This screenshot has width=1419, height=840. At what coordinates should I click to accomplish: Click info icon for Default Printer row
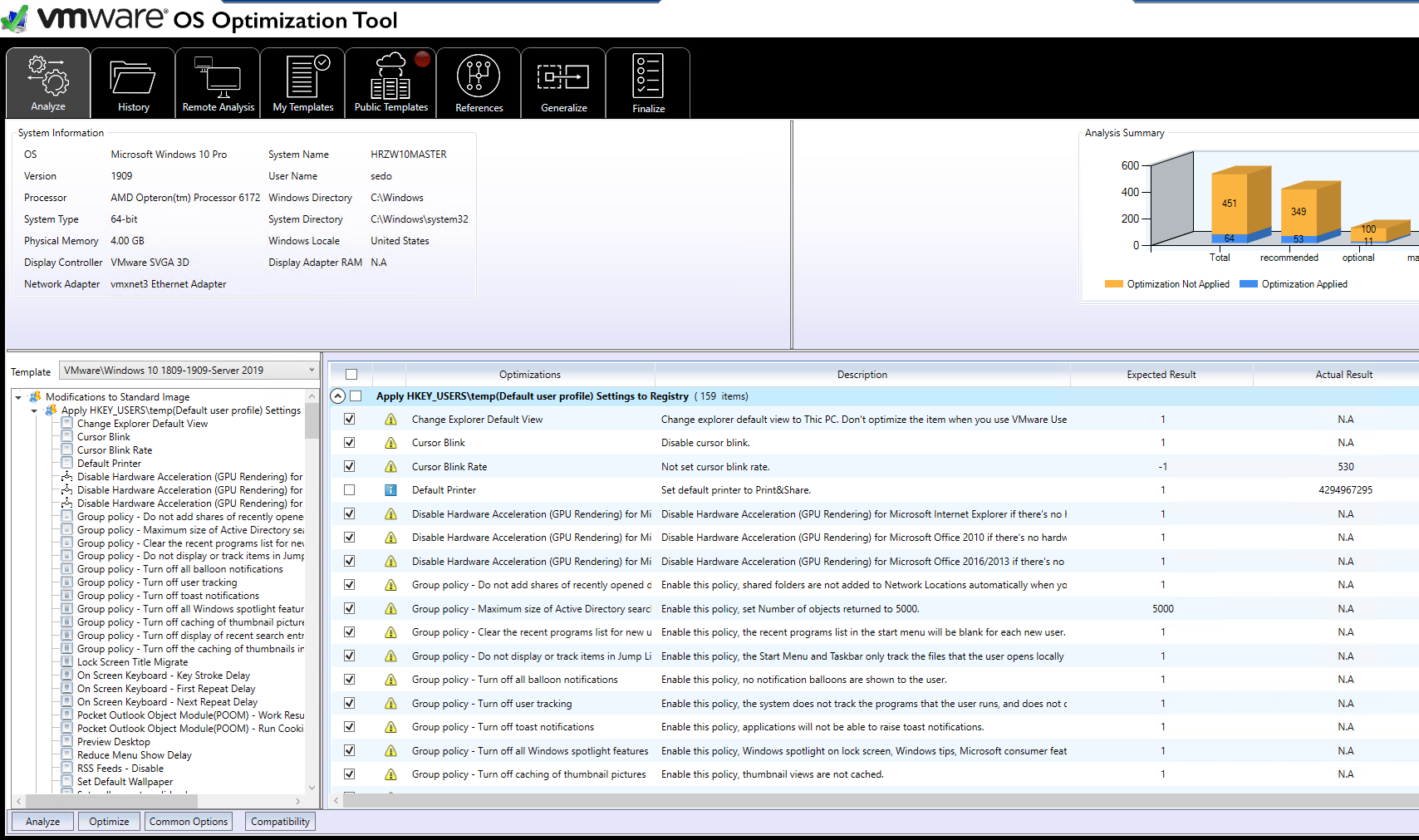(x=390, y=490)
